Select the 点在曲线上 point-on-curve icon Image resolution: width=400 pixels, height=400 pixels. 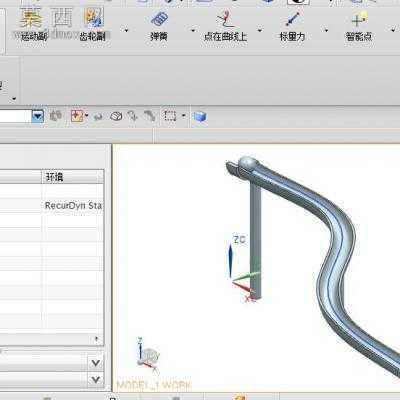(225, 19)
